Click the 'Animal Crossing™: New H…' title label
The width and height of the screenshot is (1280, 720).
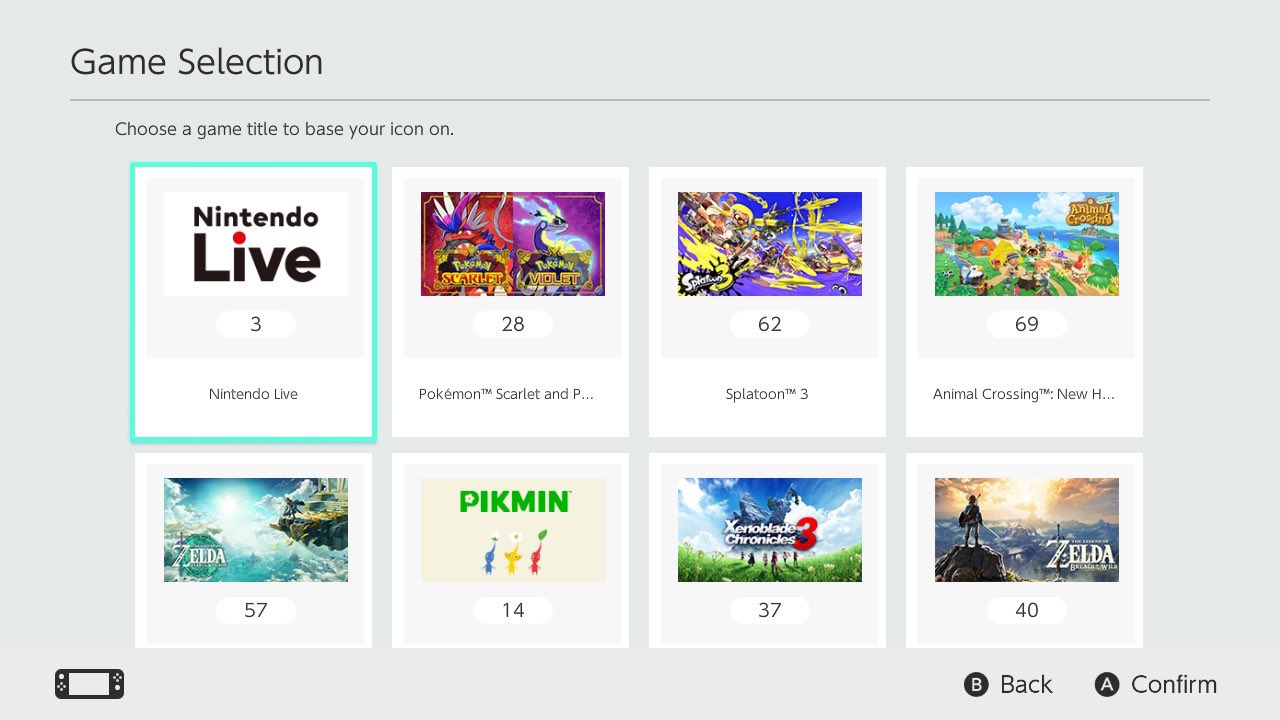tap(1024, 394)
